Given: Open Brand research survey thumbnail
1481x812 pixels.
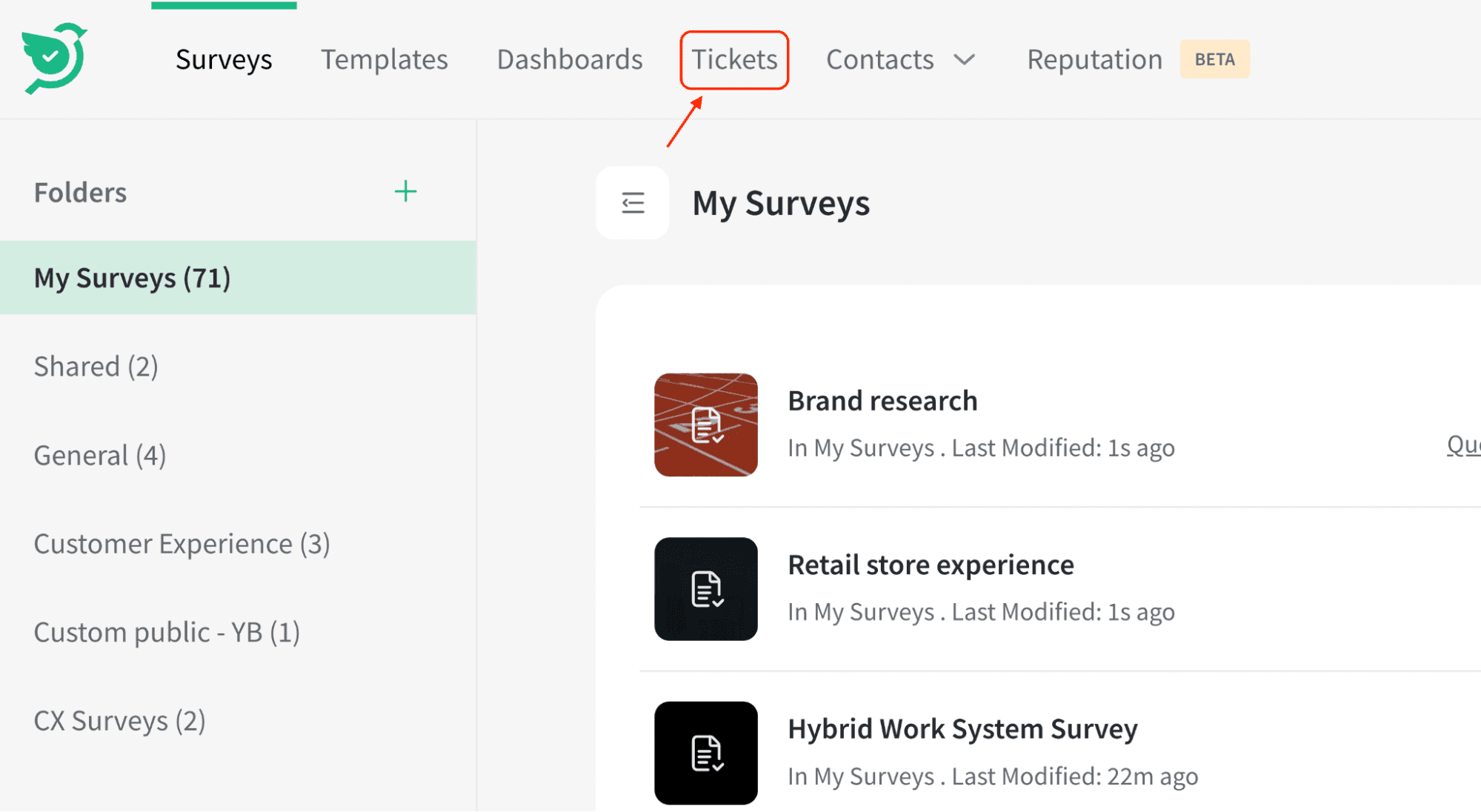Looking at the screenshot, I should tap(705, 425).
